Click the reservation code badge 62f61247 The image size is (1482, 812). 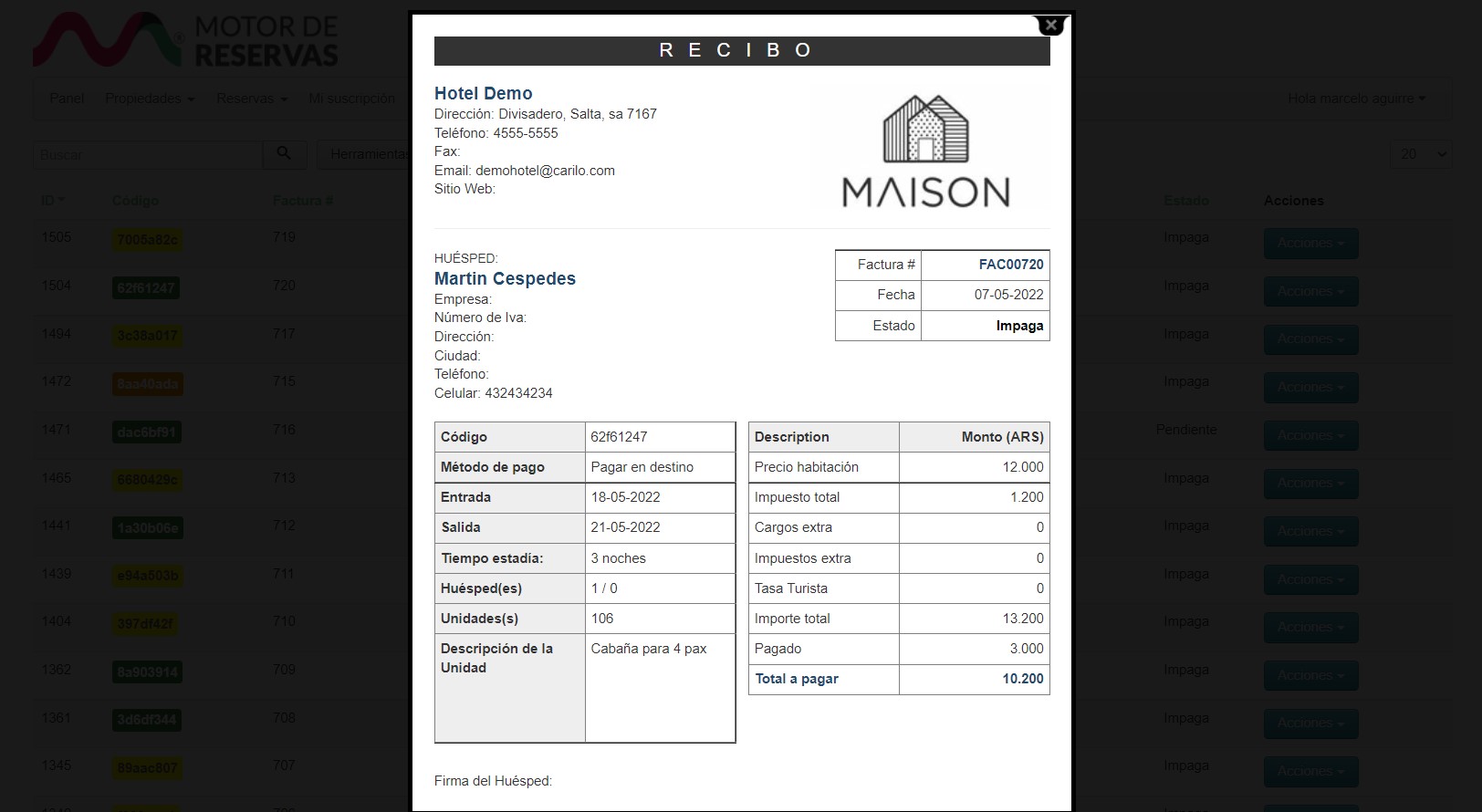(x=146, y=288)
